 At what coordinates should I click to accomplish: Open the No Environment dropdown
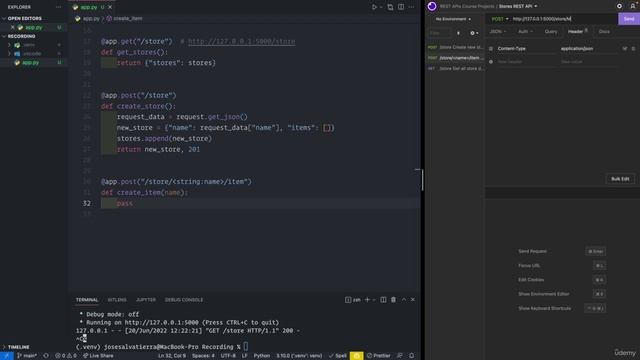[453, 19]
